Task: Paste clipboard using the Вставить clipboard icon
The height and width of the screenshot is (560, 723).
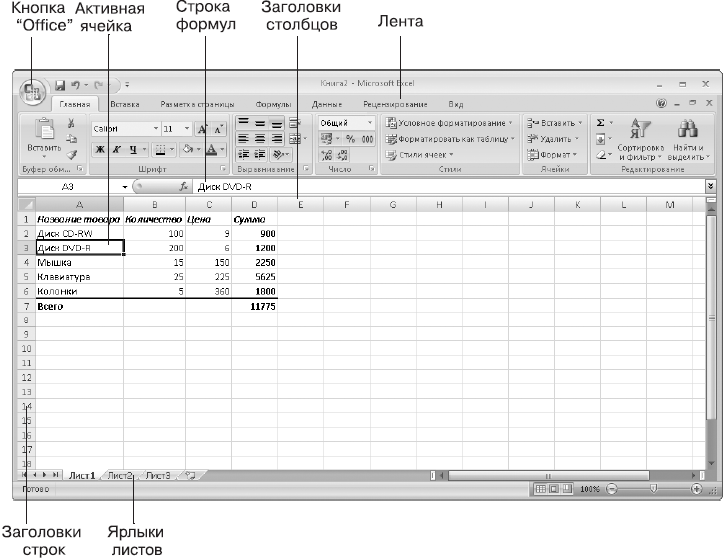Action: coord(44,128)
